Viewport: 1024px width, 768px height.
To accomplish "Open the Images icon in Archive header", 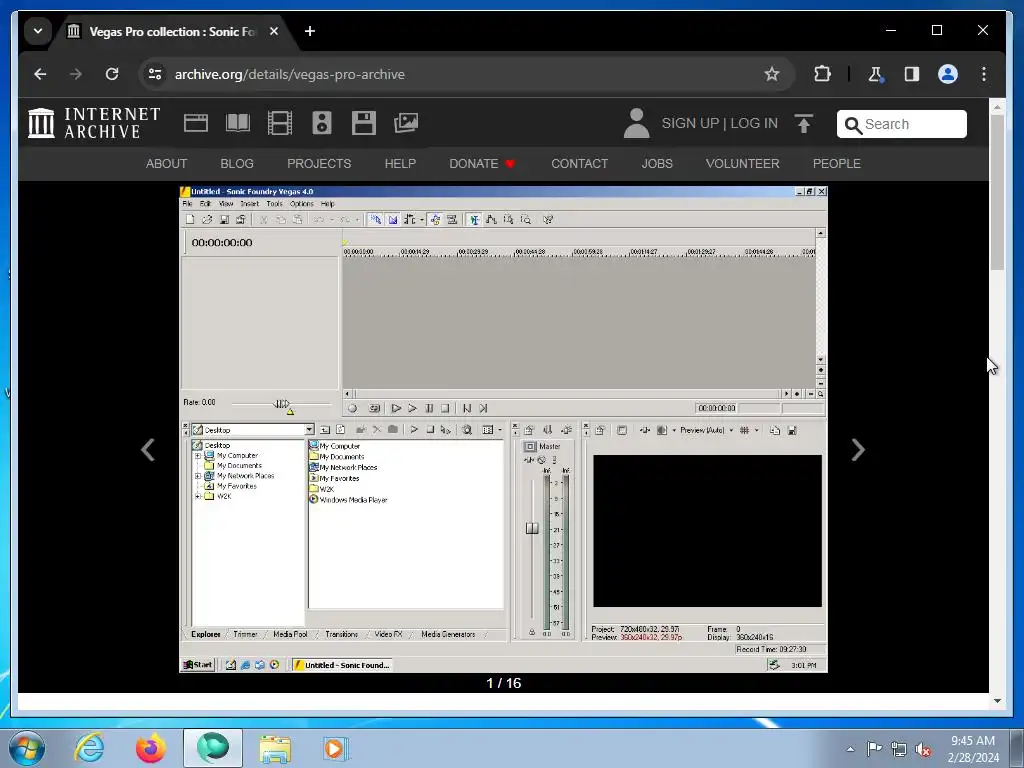I will tap(406, 123).
